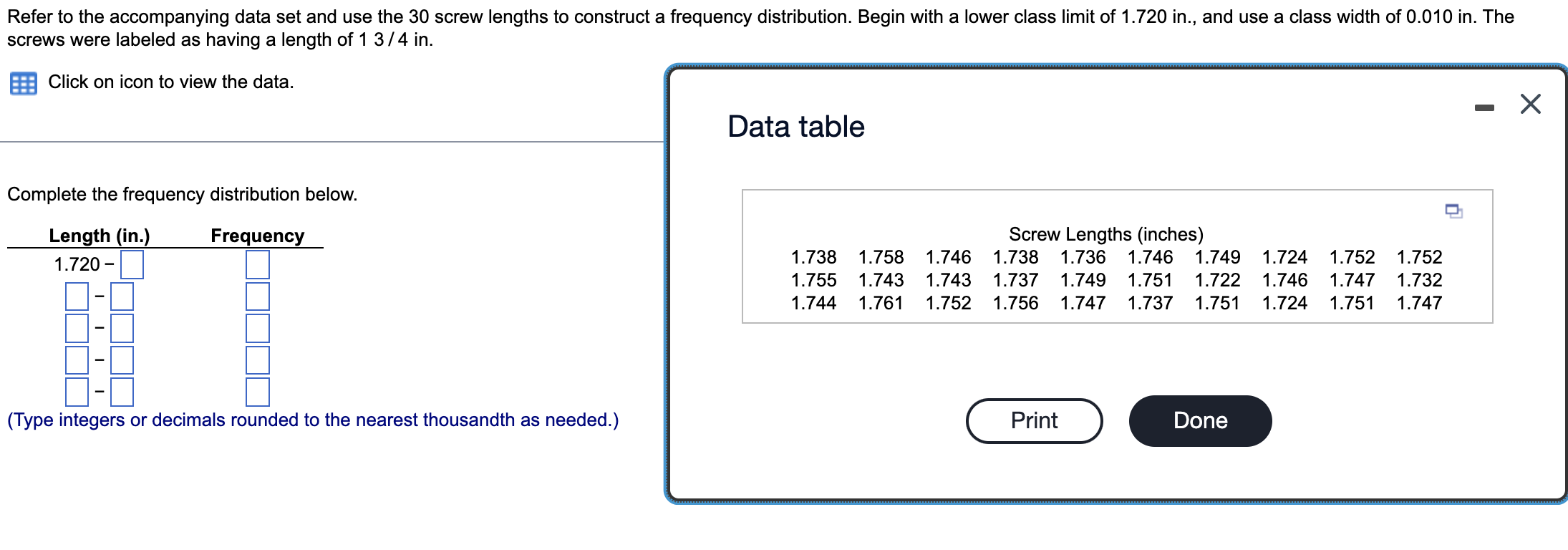Select the upper limit box of the final class

122,392
